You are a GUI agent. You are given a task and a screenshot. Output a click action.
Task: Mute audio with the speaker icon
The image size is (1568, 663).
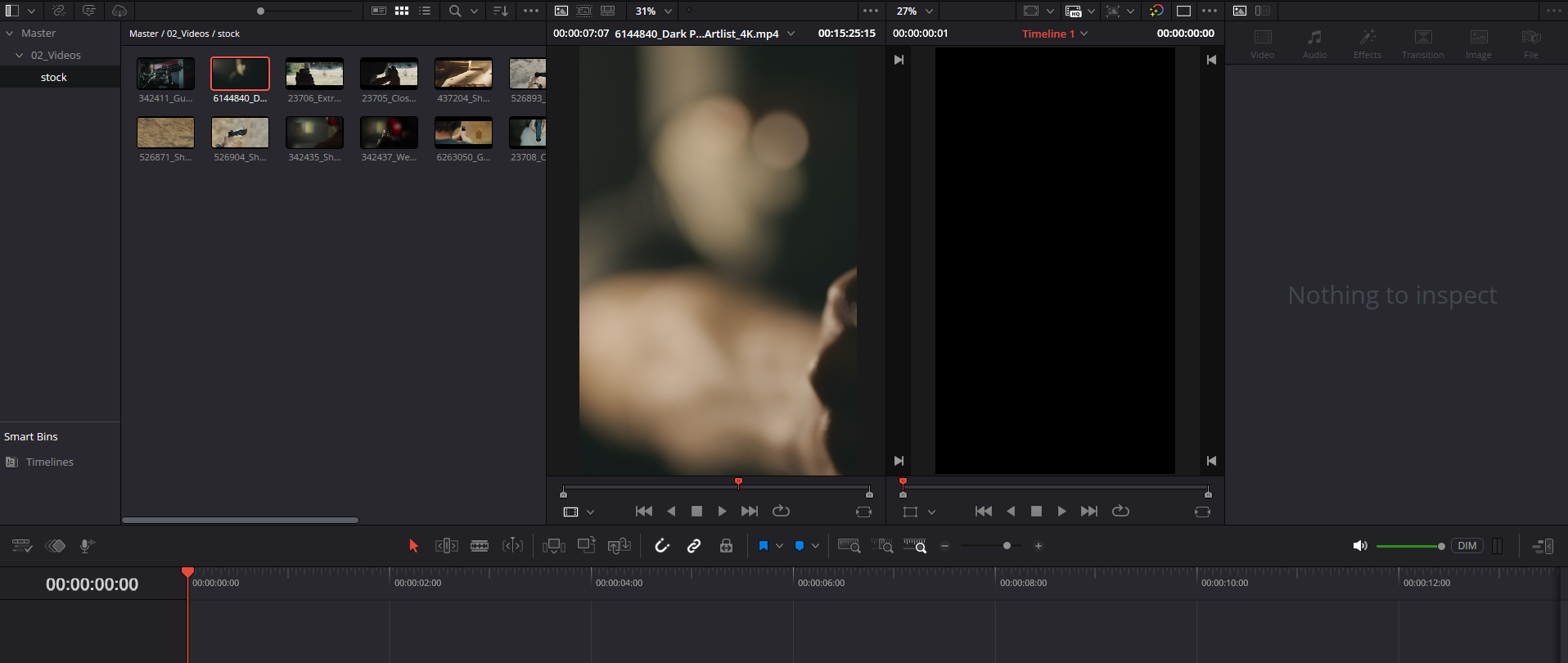click(x=1360, y=546)
